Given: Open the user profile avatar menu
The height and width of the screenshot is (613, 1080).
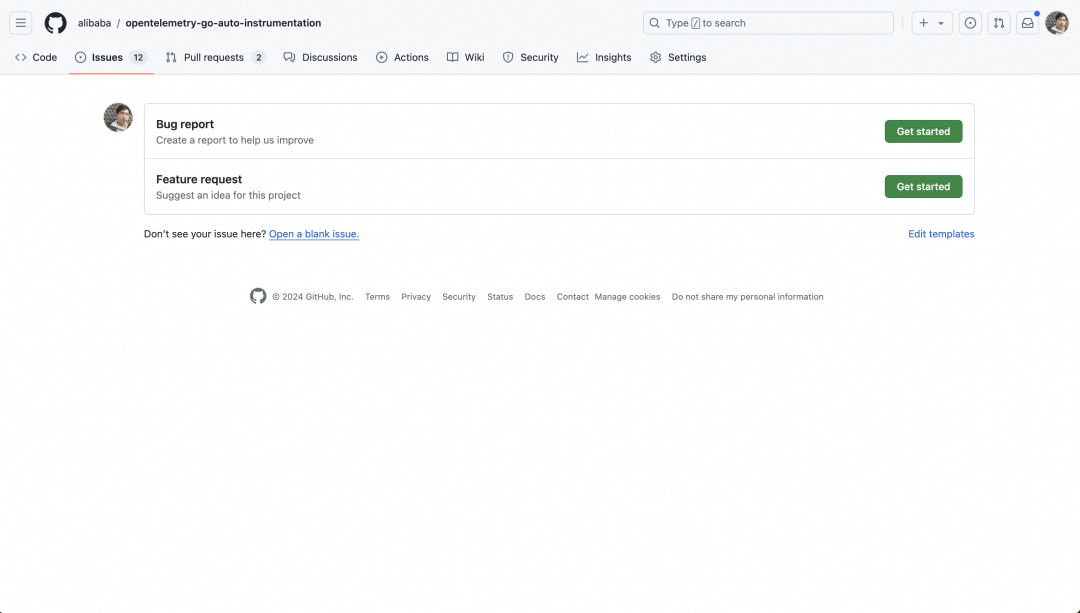Looking at the screenshot, I should [1057, 23].
